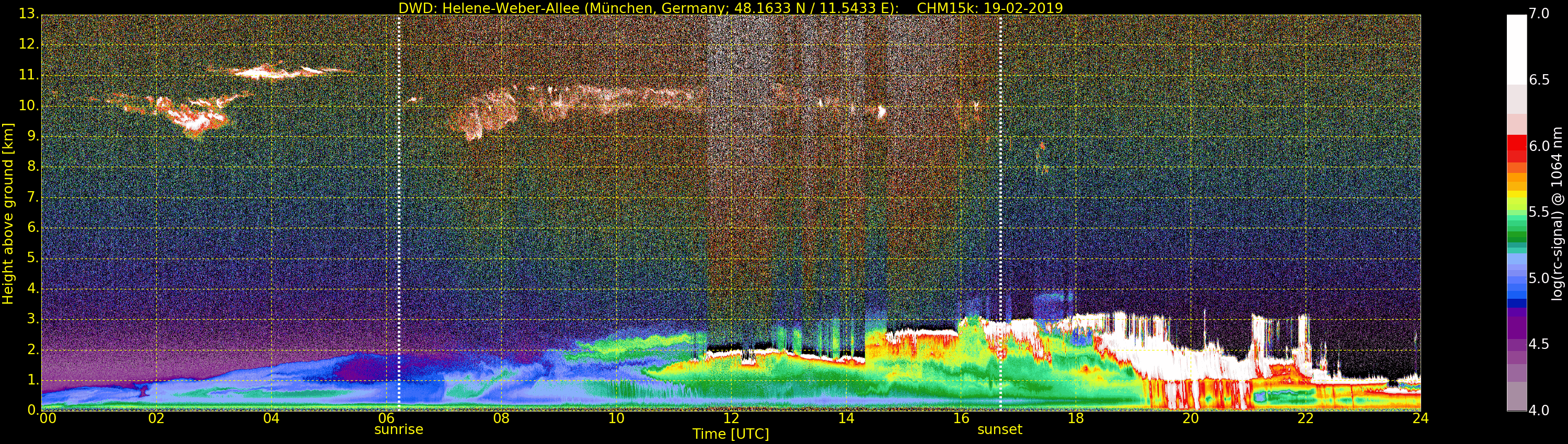Click time axis tick '00'
This screenshot has width=1568, height=444.
click(x=48, y=418)
